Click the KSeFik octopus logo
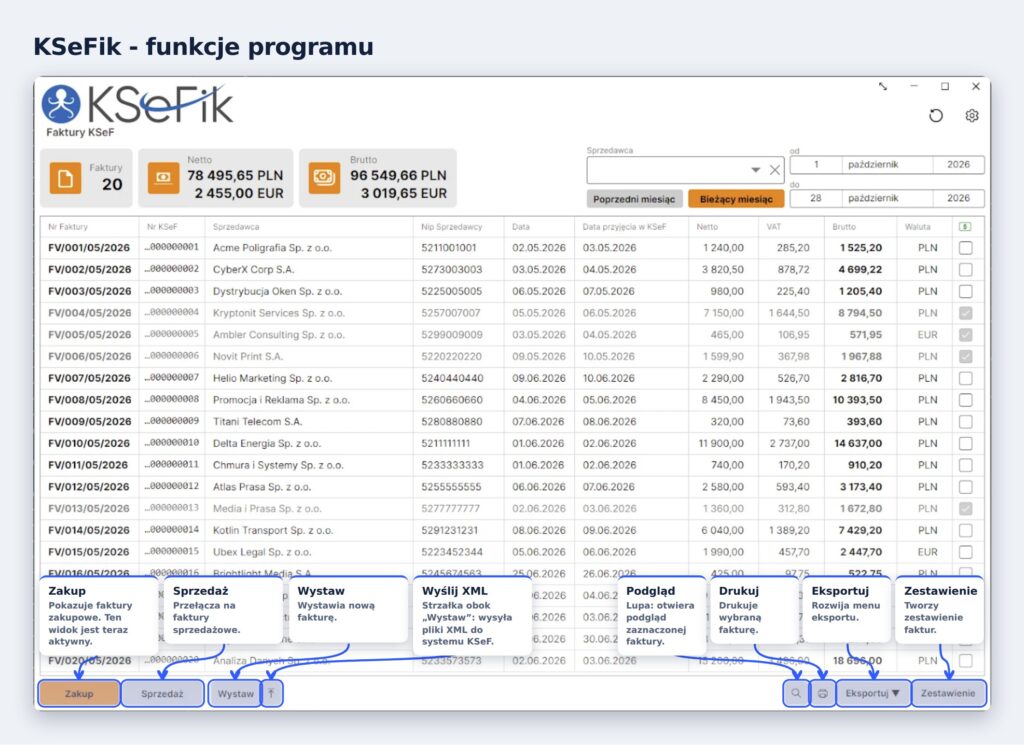Viewport: 1024px width, 745px height. pyautogui.click(x=61, y=104)
